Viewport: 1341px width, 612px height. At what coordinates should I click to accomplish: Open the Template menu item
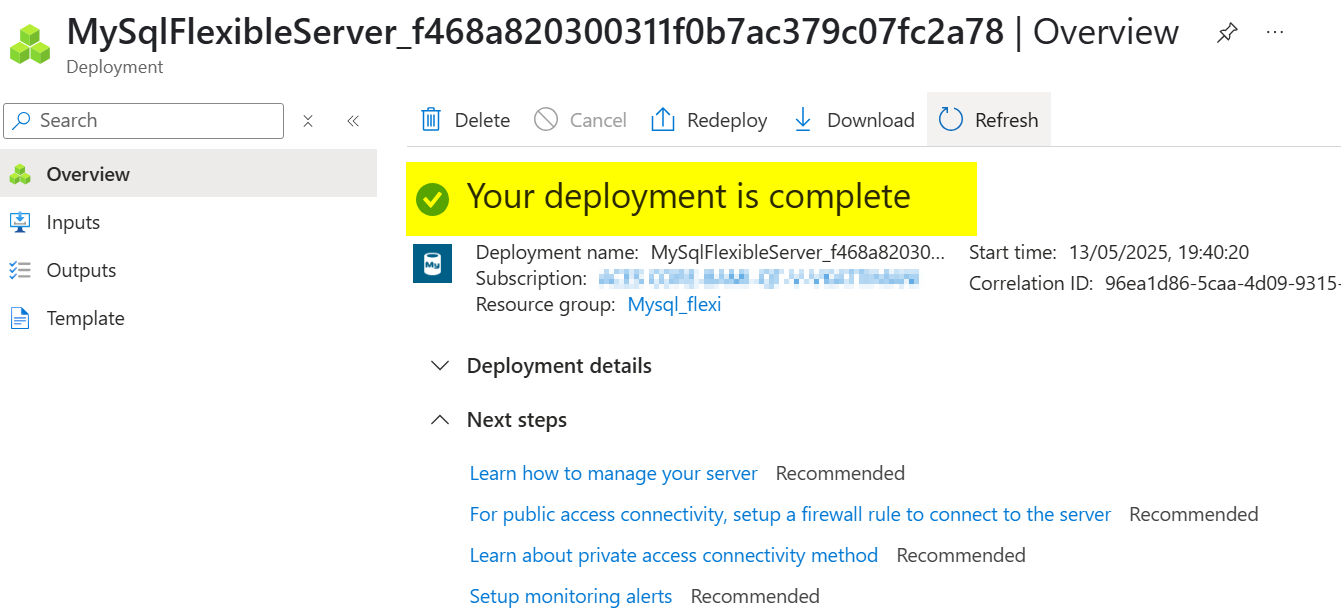tap(189, 318)
